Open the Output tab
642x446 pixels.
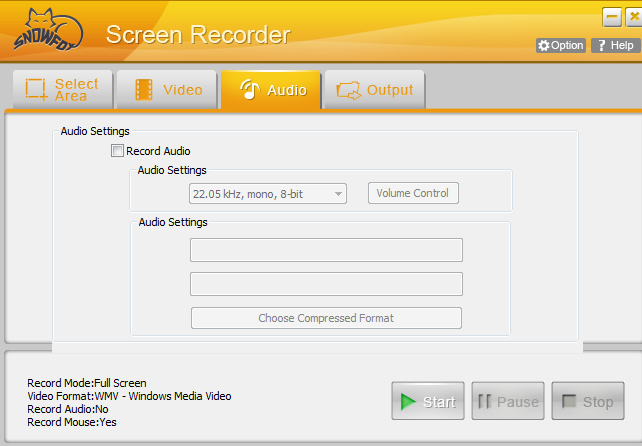(375, 89)
